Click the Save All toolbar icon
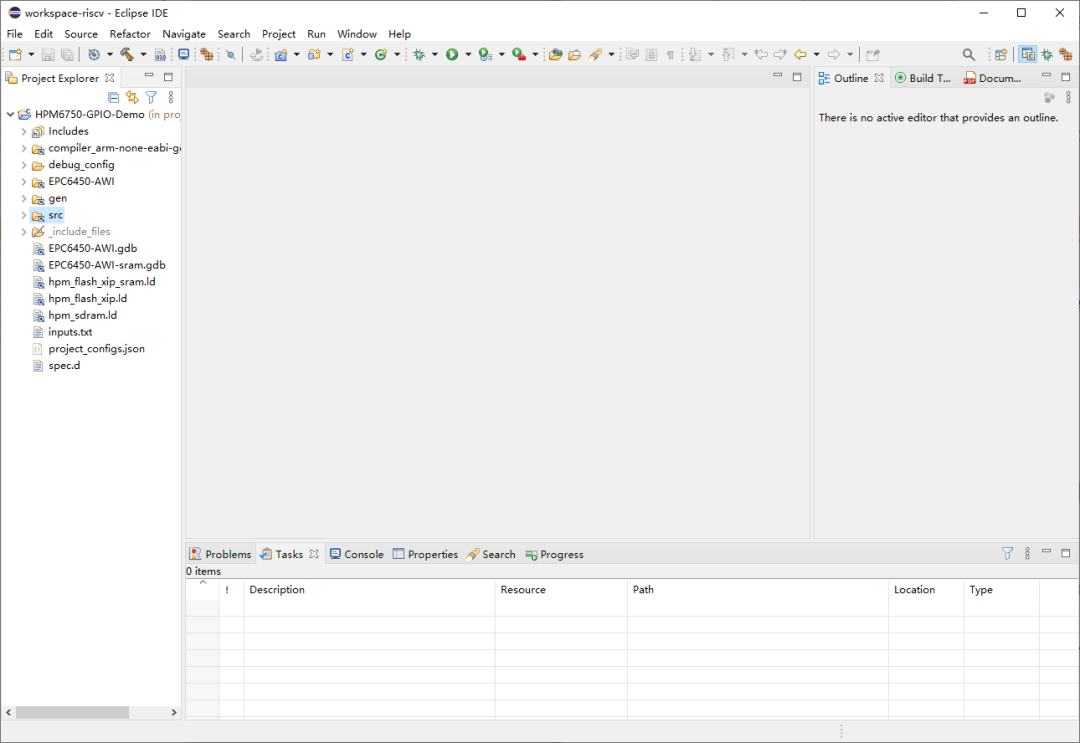 pos(68,54)
